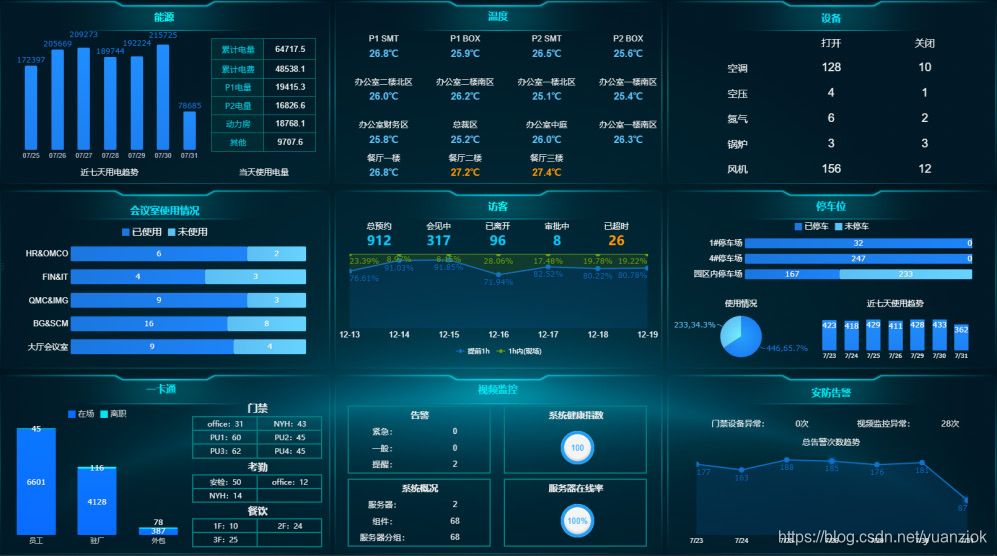This screenshot has height=556, width=997.
Task: Select the 动力房 value 18768.1
Action: (290, 123)
